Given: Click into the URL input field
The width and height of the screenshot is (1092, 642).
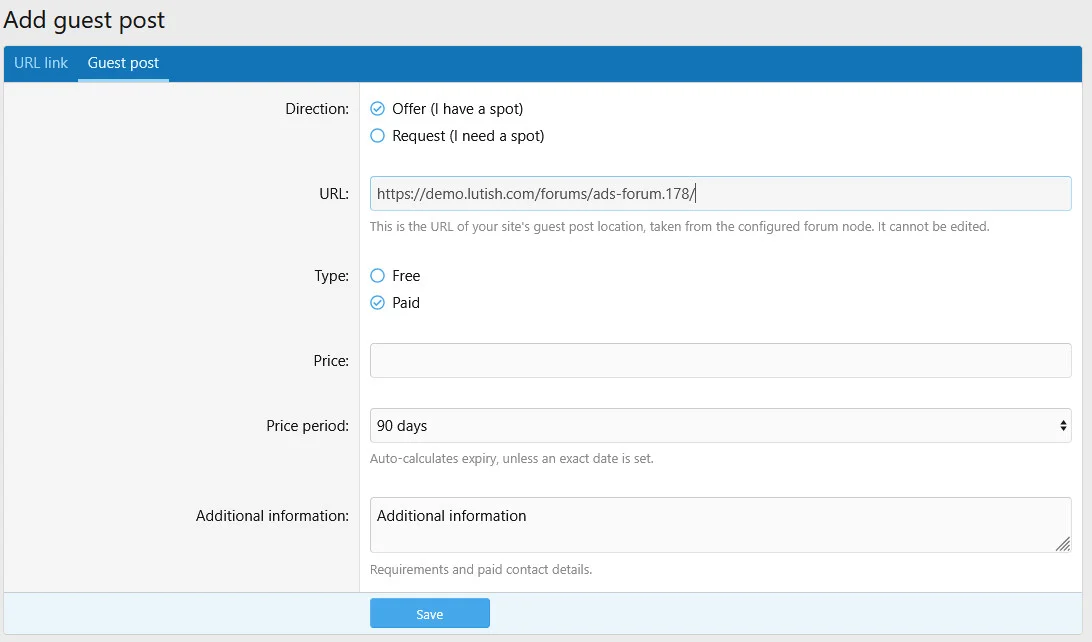Looking at the screenshot, I should [x=720, y=194].
